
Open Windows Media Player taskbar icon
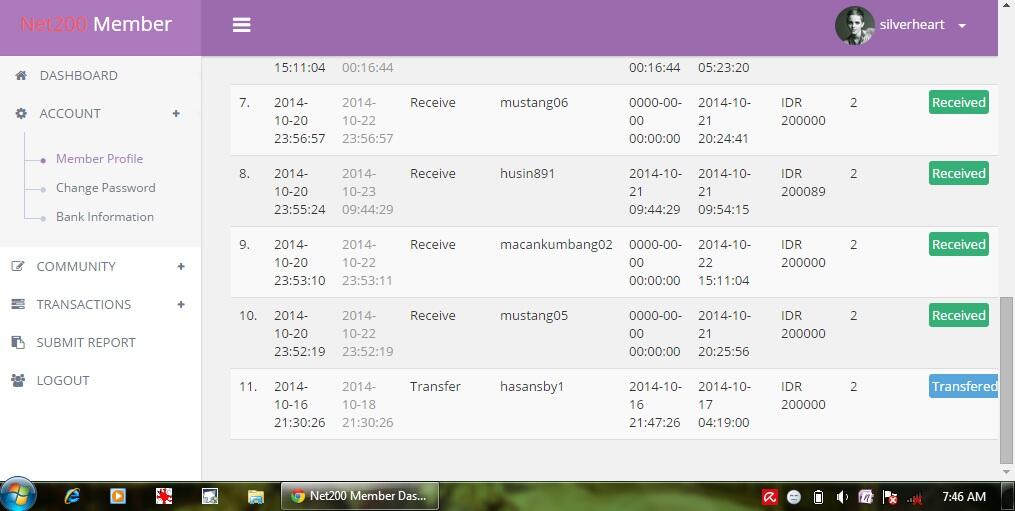[x=118, y=497]
